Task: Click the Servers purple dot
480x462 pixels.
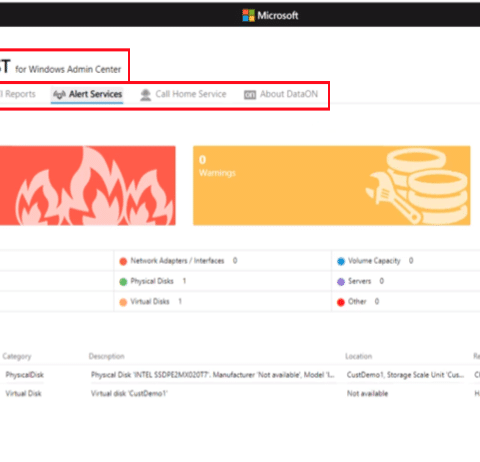Action: pos(341,282)
